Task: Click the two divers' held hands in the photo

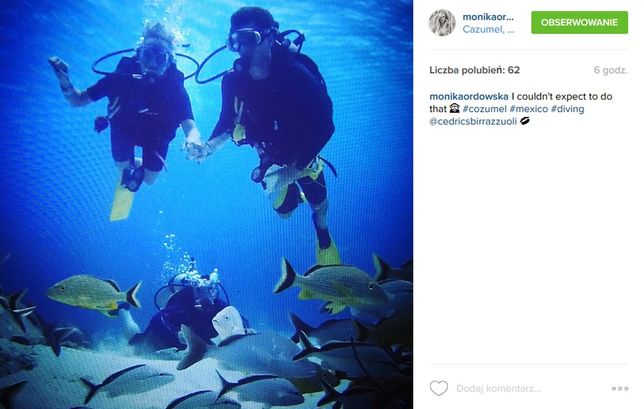Action: 197,149
